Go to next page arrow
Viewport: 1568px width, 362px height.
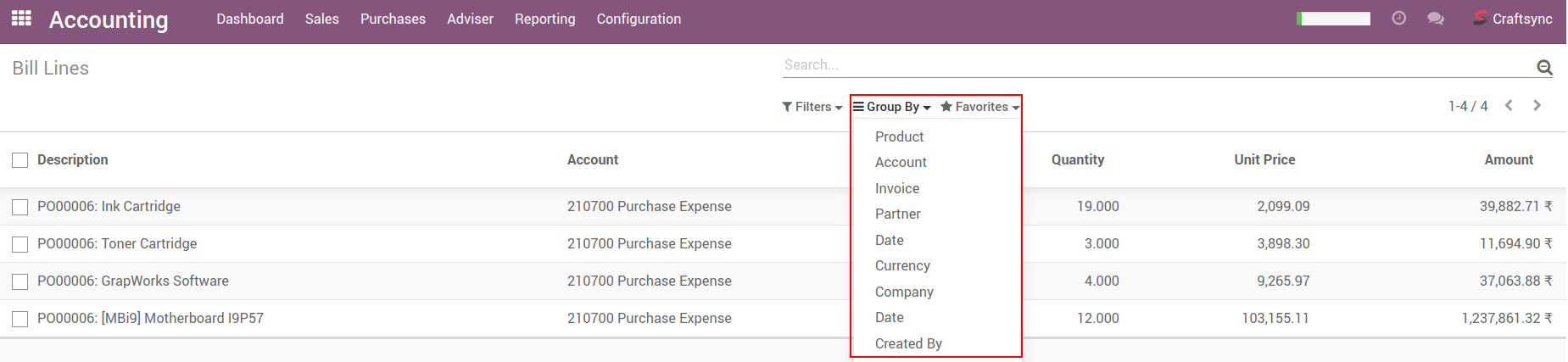pyautogui.click(x=1537, y=106)
